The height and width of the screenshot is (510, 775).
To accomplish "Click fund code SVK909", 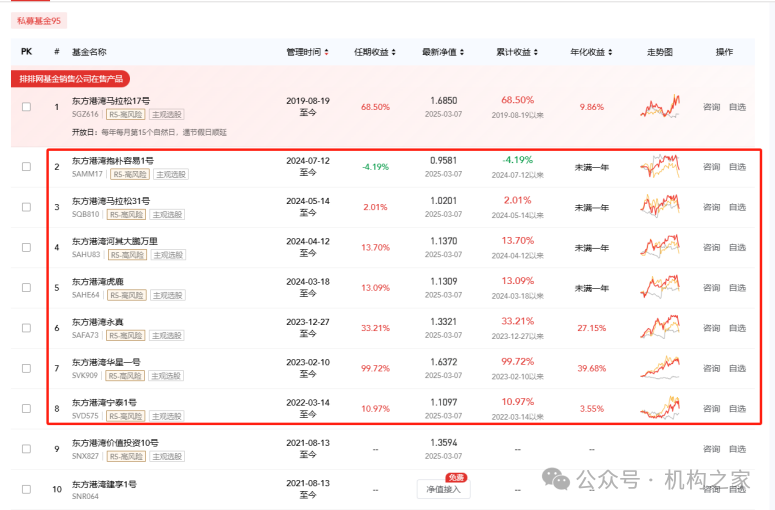I will [85, 376].
